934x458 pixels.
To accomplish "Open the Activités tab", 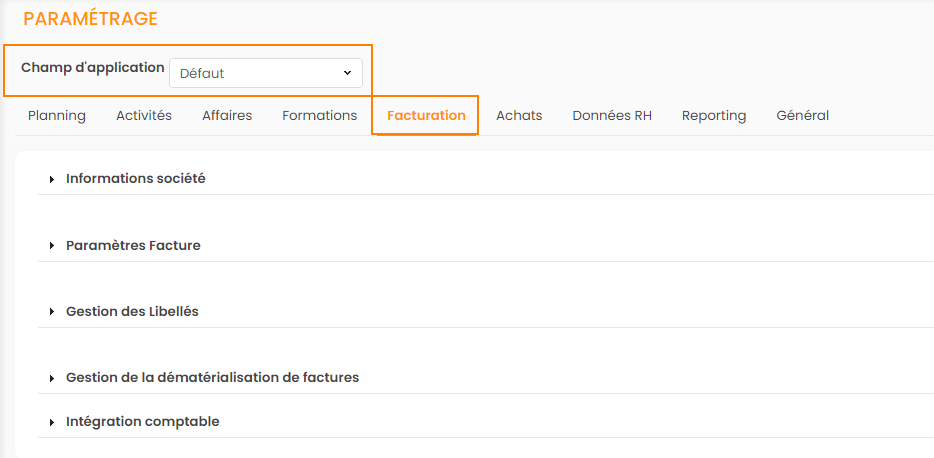I will coord(144,115).
